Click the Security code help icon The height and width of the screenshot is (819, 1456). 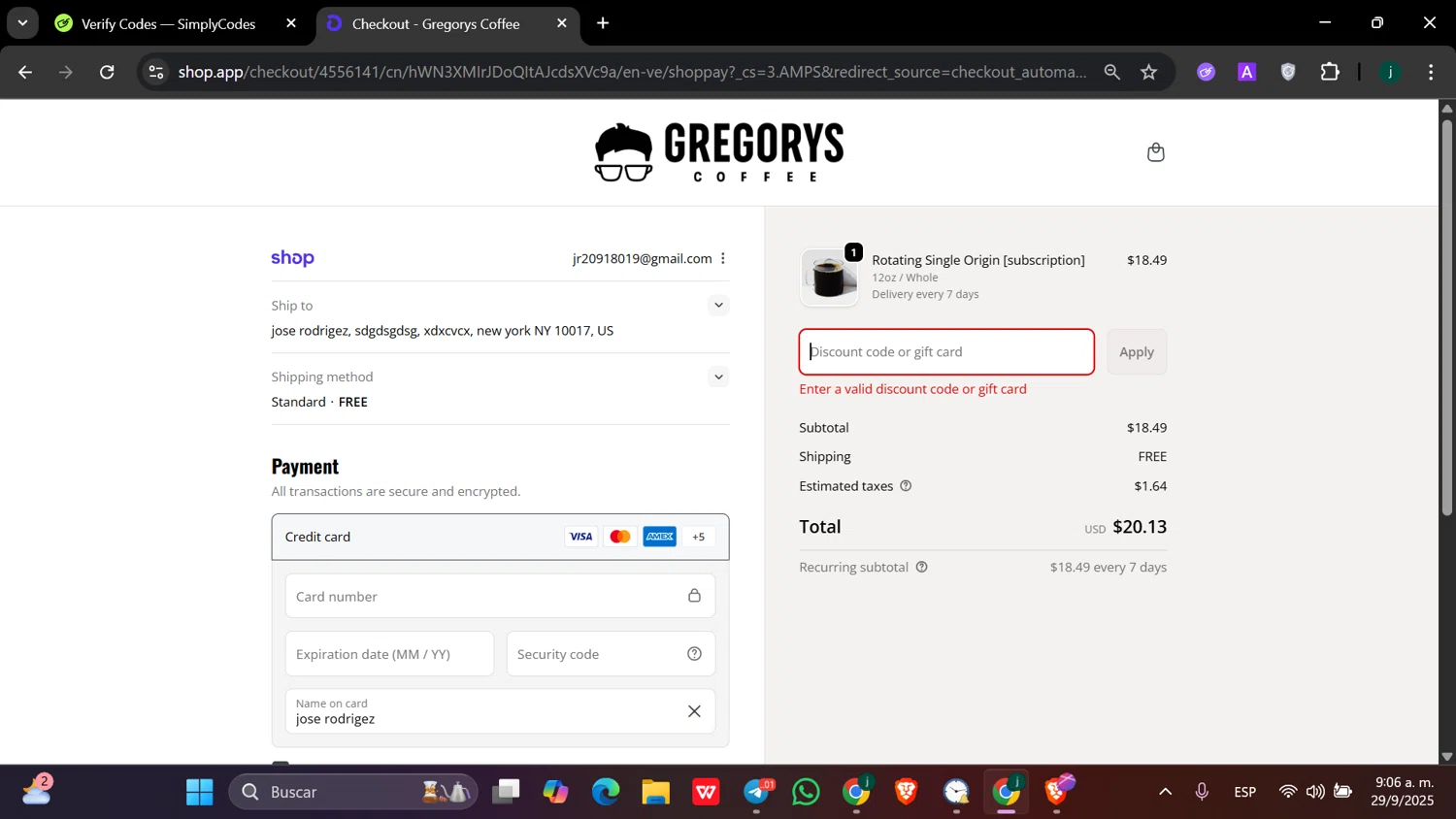694,654
